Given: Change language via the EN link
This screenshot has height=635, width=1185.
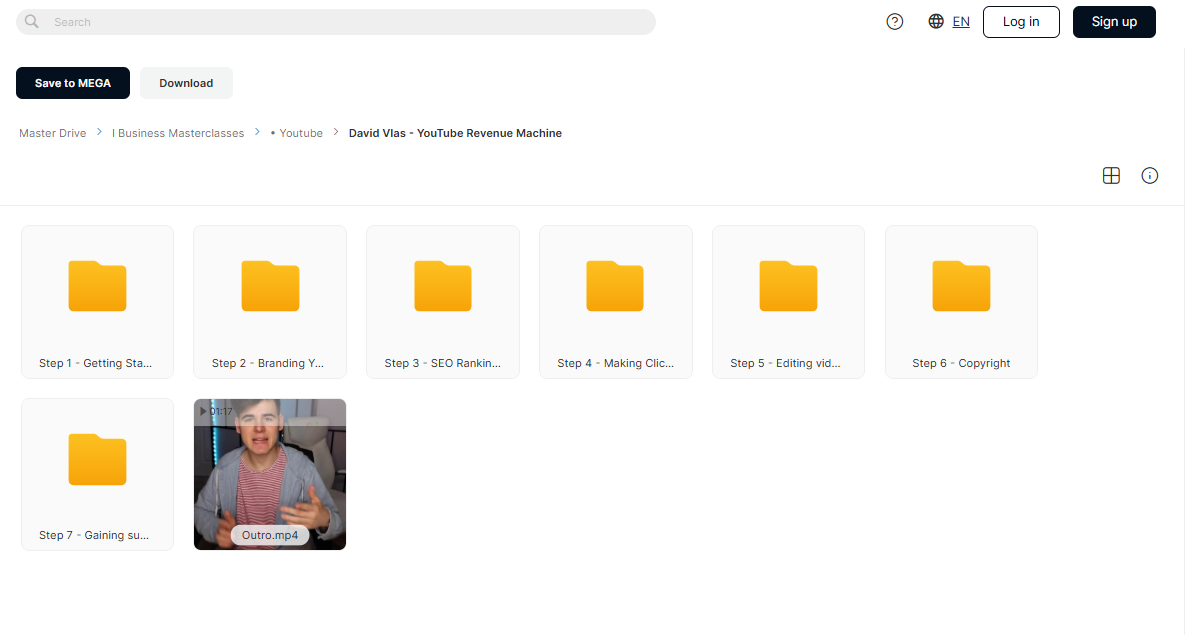Looking at the screenshot, I should pyautogui.click(x=961, y=22).
